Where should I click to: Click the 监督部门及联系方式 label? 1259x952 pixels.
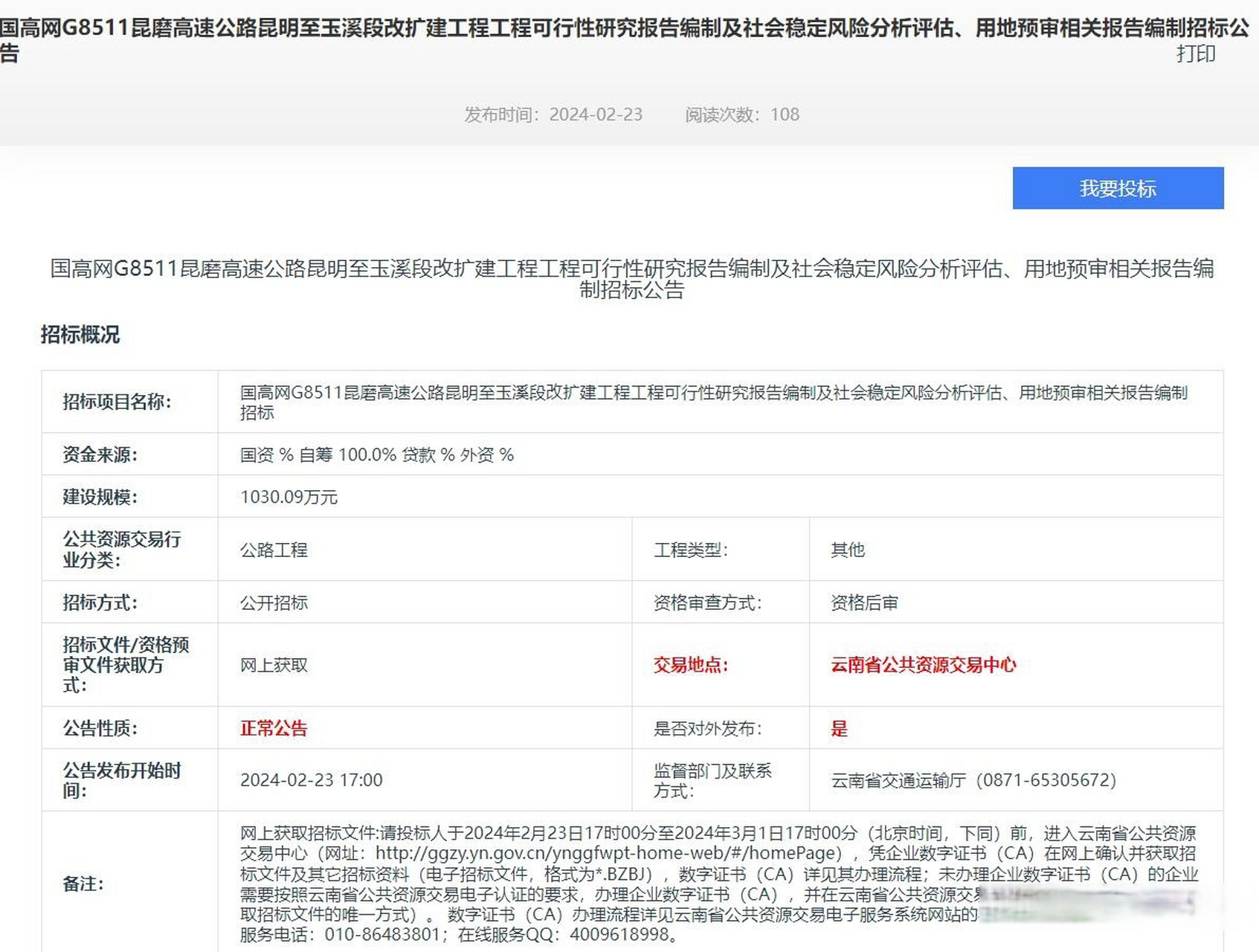pyautogui.click(x=712, y=780)
